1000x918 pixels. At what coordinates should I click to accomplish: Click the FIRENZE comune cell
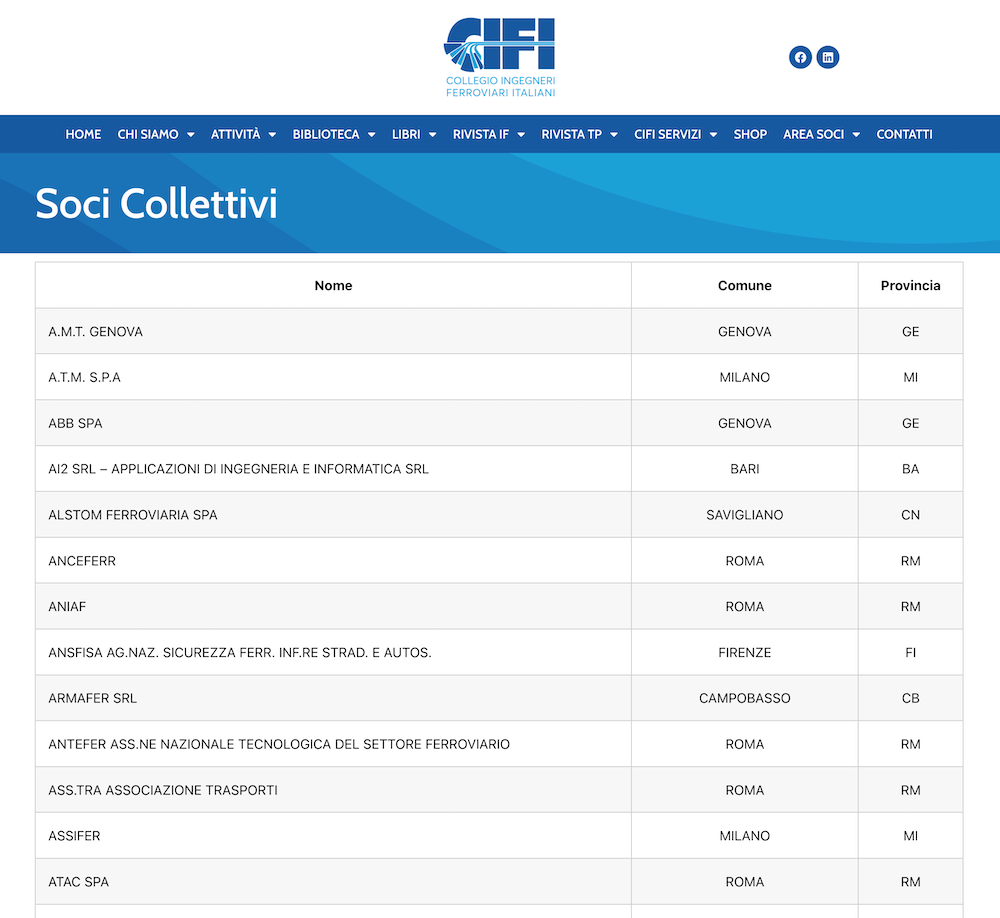coord(745,653)
